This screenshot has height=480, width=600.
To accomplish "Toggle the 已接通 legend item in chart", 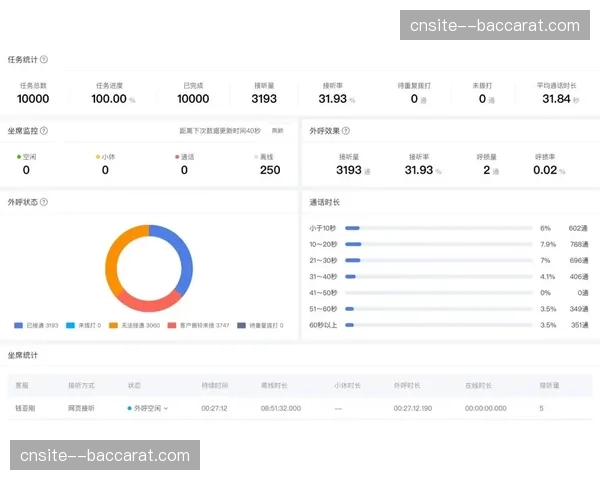I will pos(38,325).
